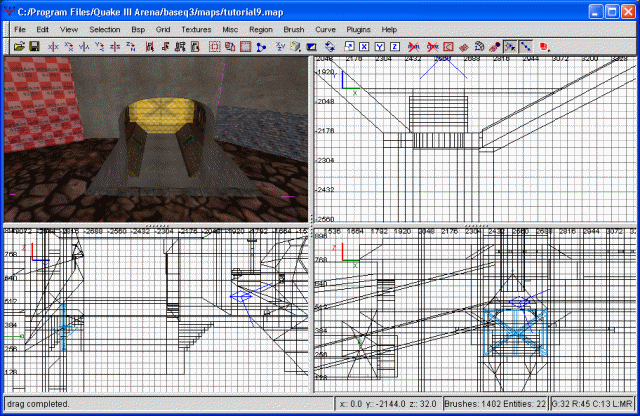Minimize the Radiant editor window

(596, 12)
